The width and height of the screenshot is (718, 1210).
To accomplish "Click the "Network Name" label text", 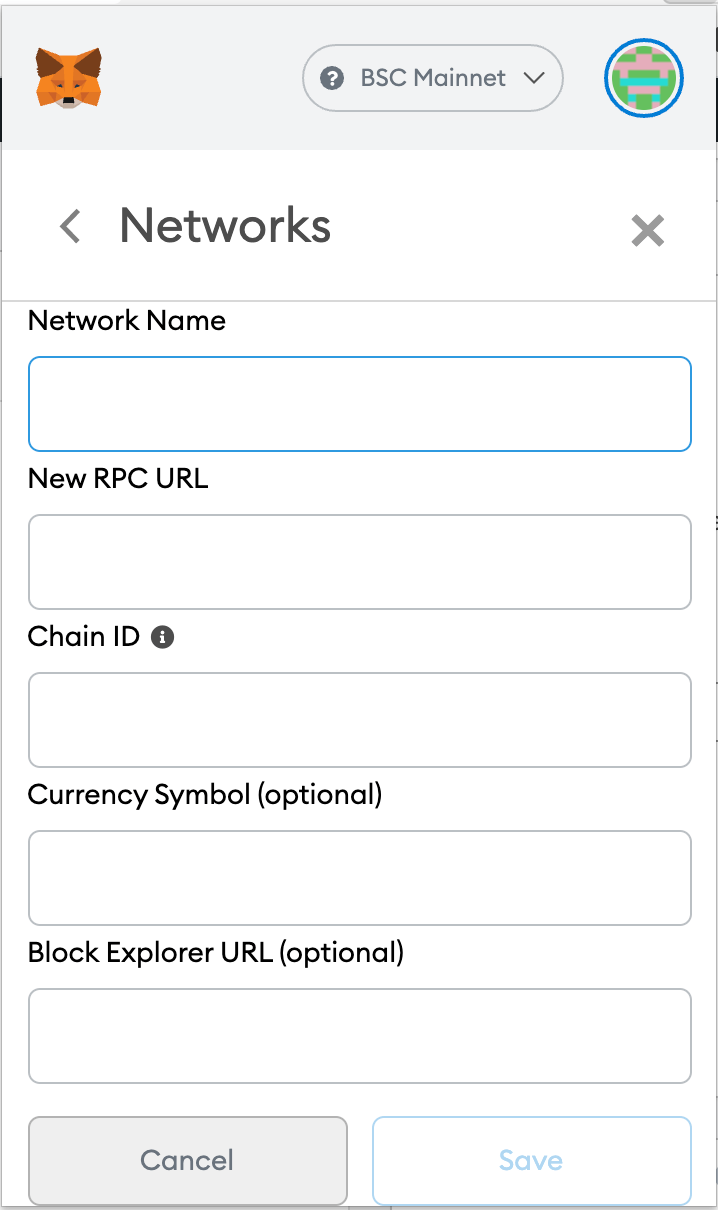I will pos(127,320).
